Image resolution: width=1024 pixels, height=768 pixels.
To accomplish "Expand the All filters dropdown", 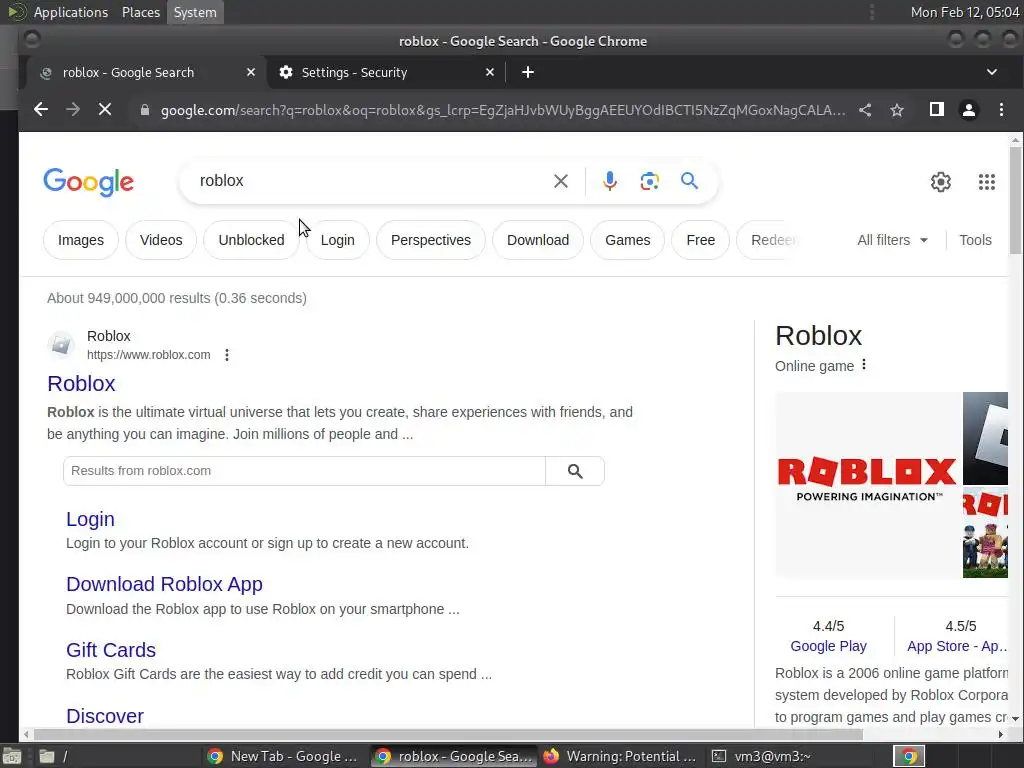I will point(892,240).
